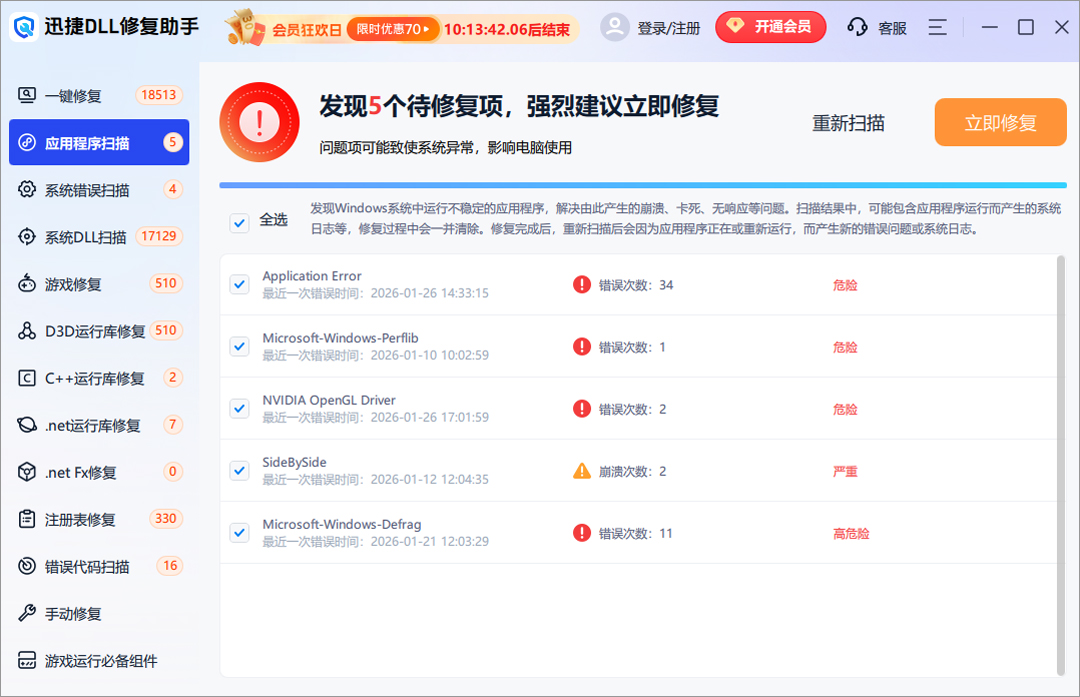Toggle the 全选 select-all checkbox
Image resolution: width=1080 pixels, height=697 pixels.
pos(239,223)
